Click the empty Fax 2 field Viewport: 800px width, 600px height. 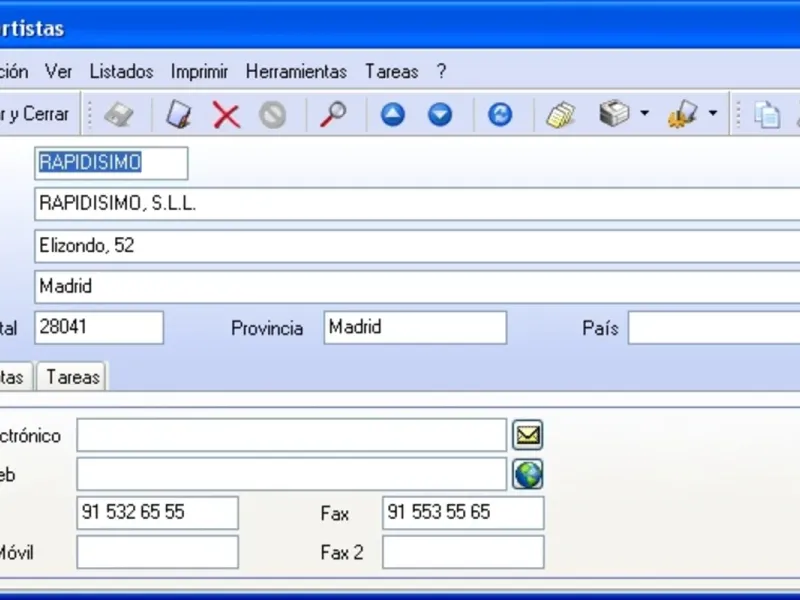(463, 552)
